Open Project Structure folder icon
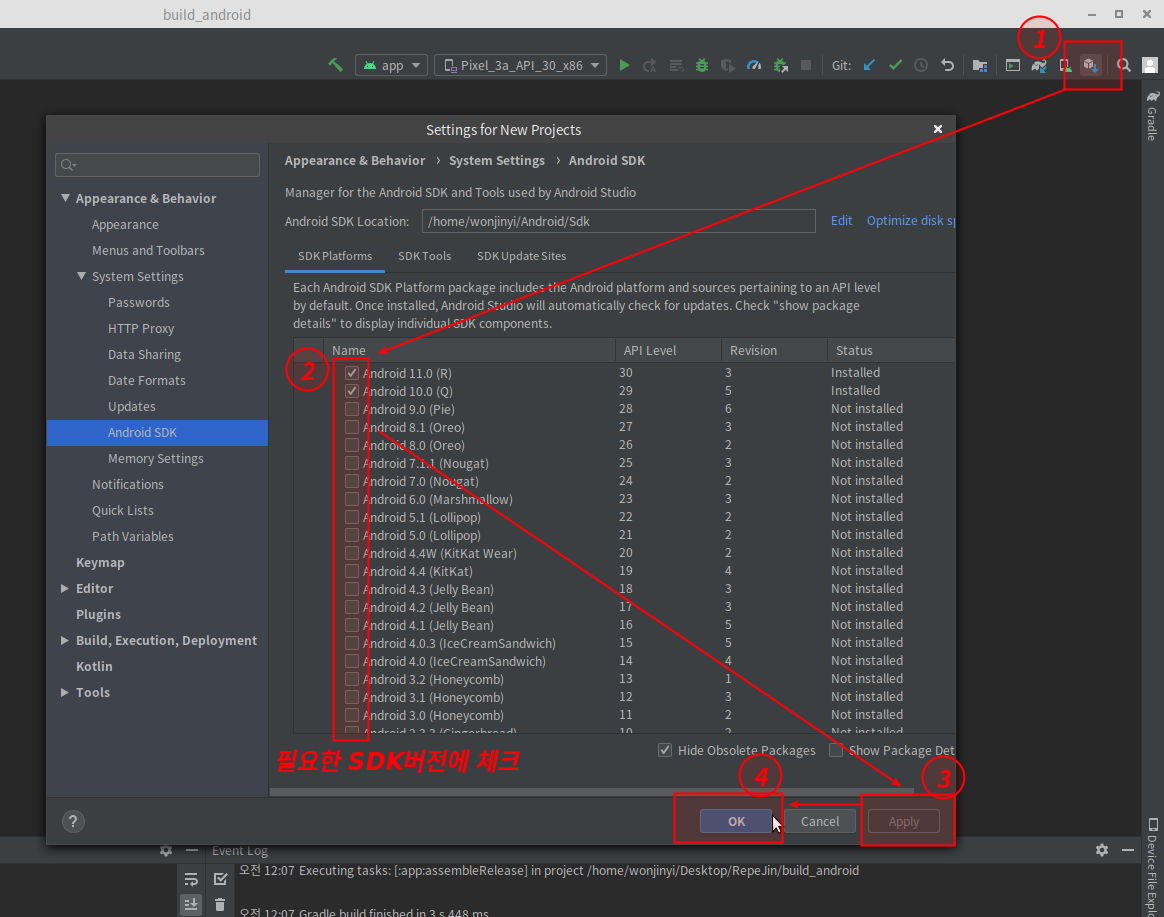1164x917 pixels. (980, 65)
